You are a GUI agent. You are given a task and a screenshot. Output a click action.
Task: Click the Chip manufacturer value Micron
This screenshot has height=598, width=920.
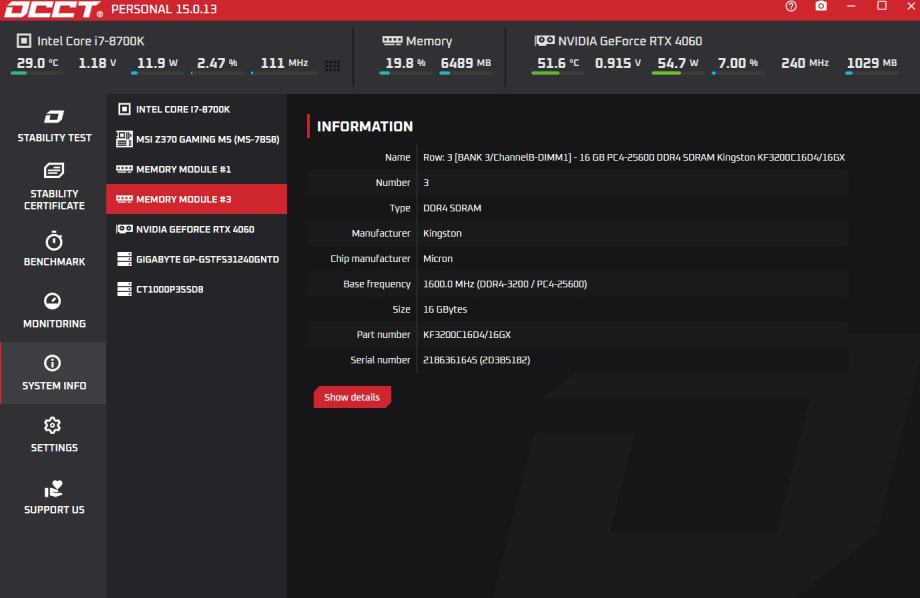coord(438,258)
